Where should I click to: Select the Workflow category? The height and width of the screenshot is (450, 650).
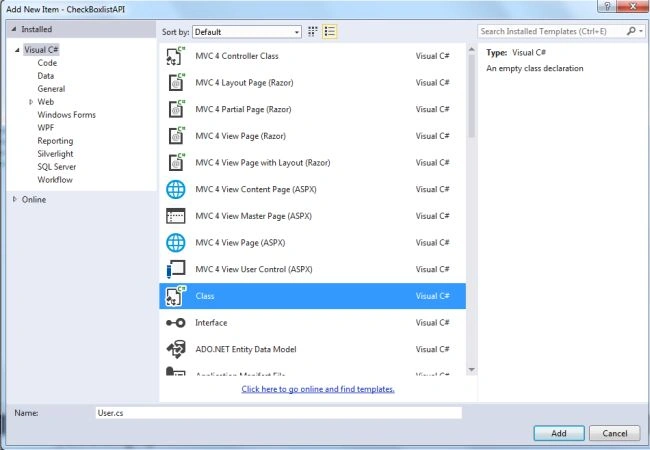point(55,180)
